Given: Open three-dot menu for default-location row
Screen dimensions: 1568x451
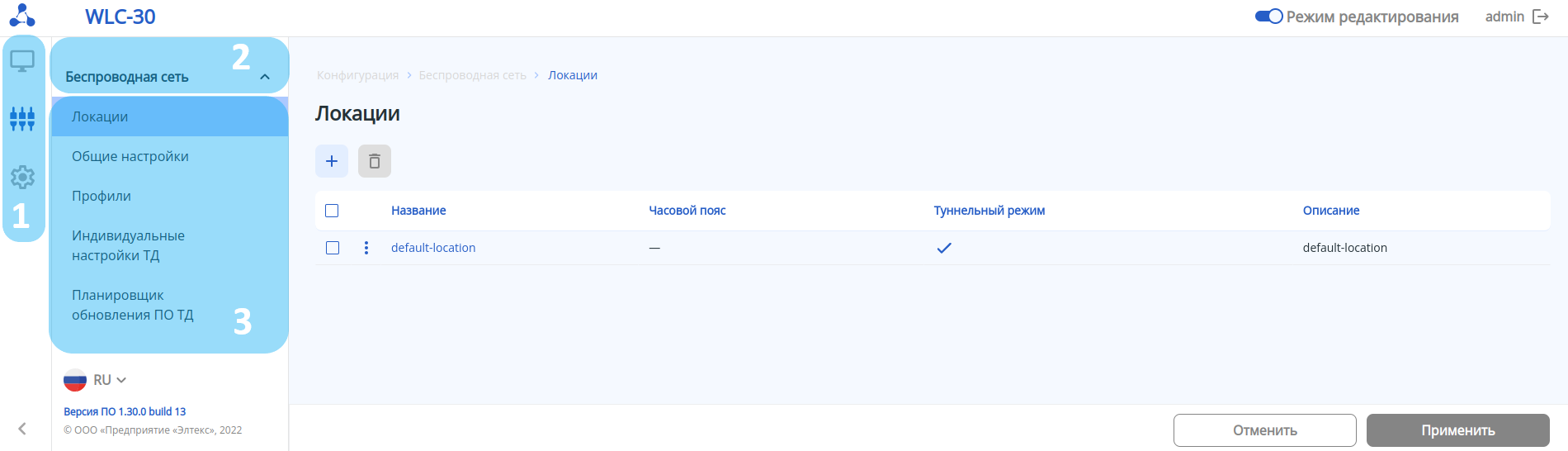Looking at the screenshot, I should click(366, 248).
